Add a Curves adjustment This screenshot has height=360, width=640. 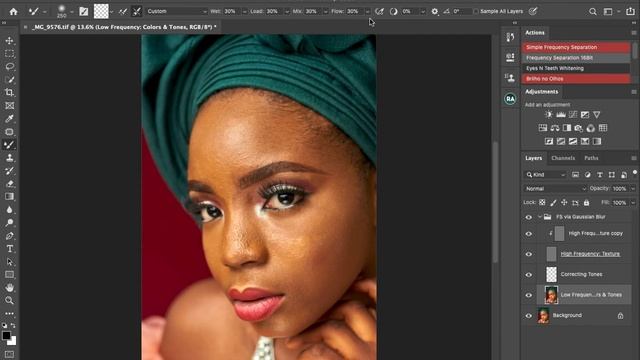coord(573,115)
